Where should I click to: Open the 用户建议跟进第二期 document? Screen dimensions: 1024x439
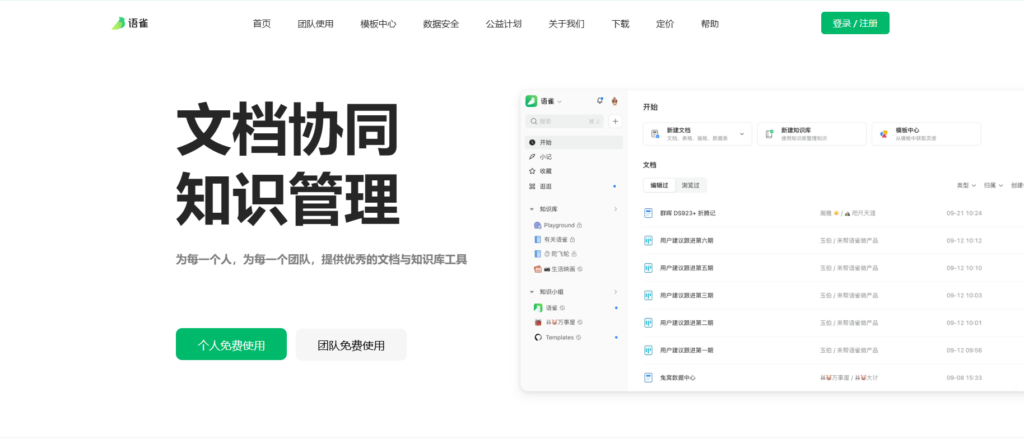pos(686,323)
